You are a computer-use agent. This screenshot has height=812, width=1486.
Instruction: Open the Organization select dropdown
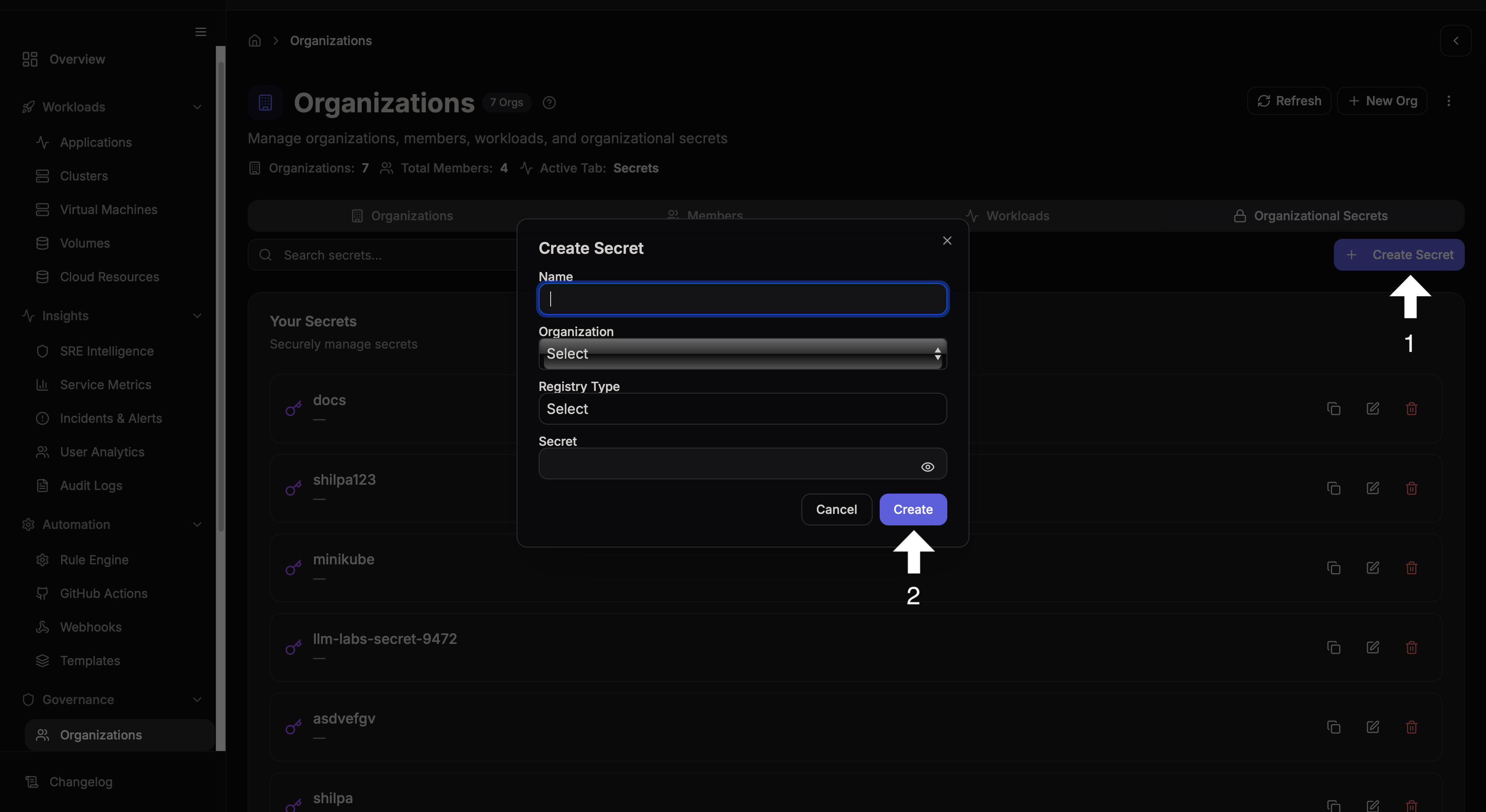coord(742,353)
